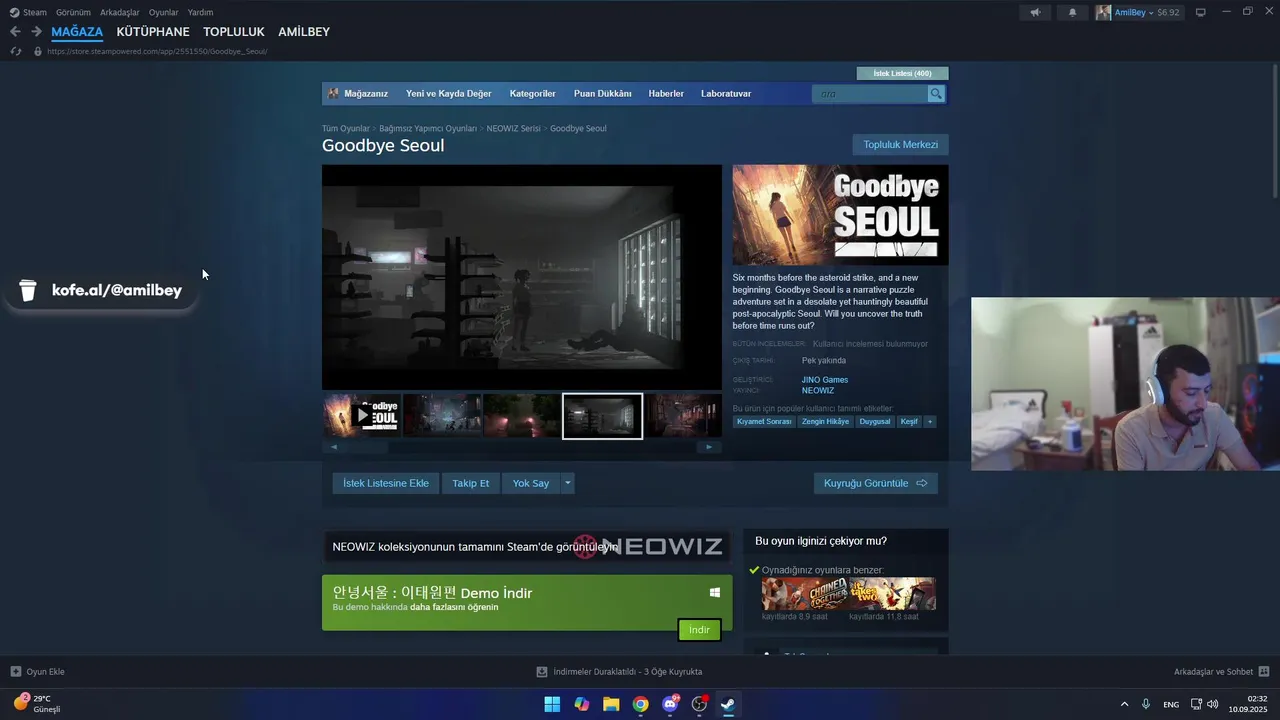The image size is (1280, 720).
Task: Open the Arkadaşlar ve Sohbet icon
Action: pyautogui.click(x=1263, y=672)
